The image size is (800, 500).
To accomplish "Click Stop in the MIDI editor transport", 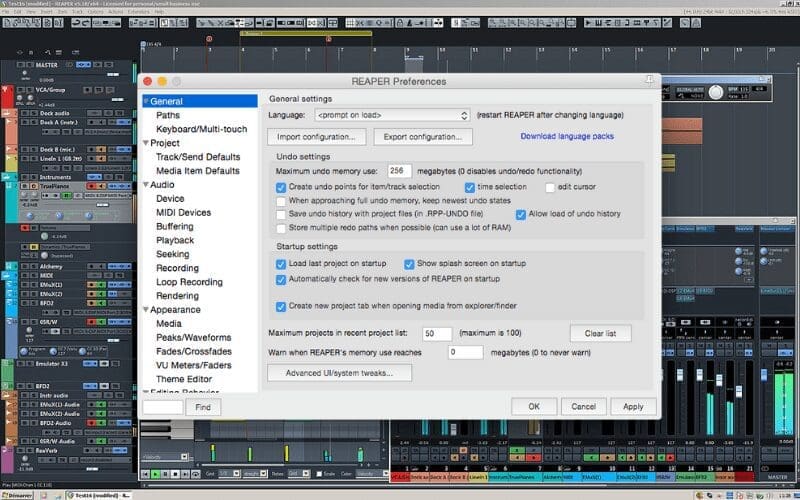I will [x=176, y=474].
